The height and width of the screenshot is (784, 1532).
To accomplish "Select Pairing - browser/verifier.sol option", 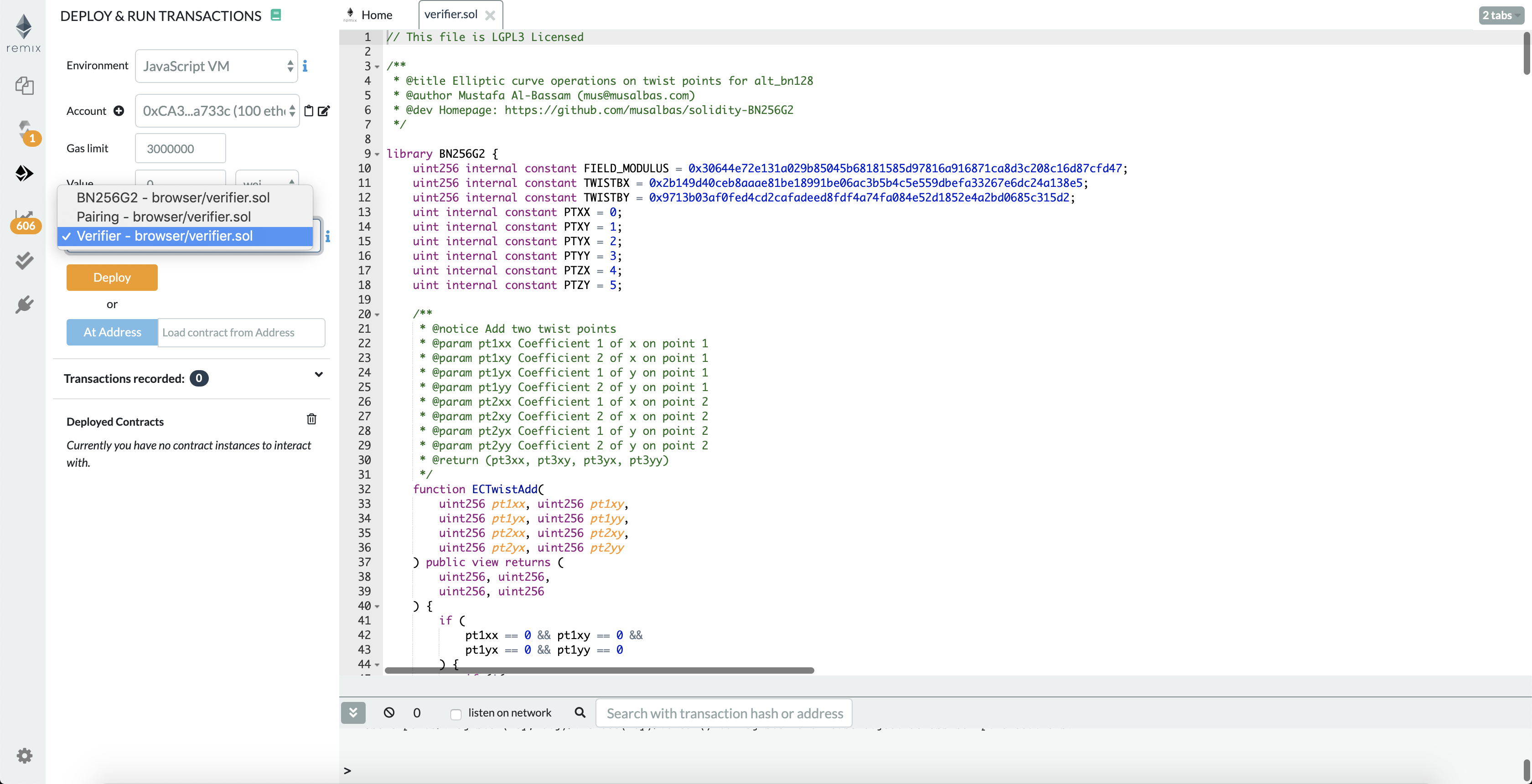I will click(x=164, y=217).
